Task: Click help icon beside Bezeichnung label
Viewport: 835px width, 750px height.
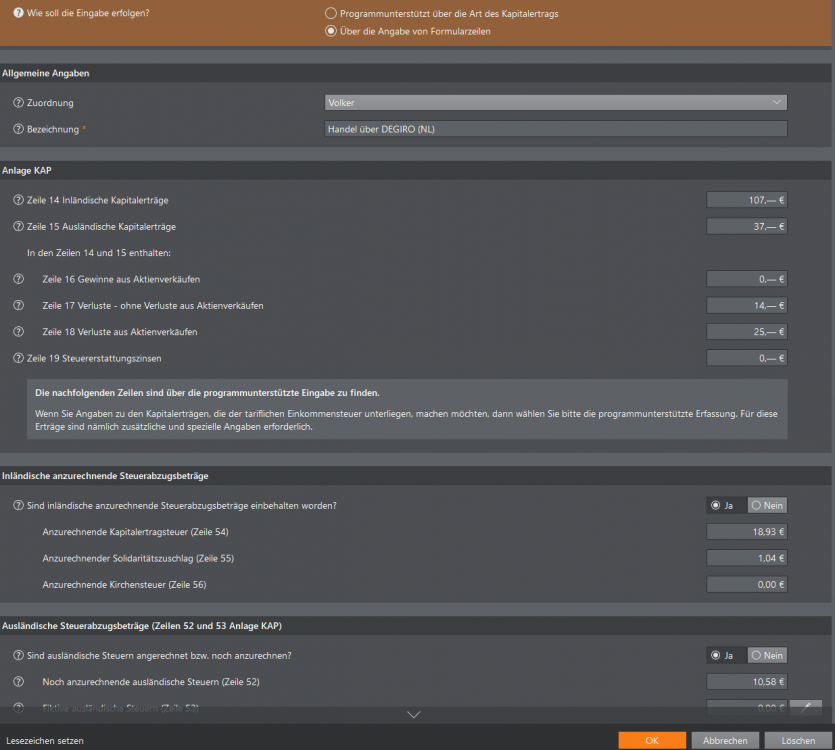Action: pos(19,129)
